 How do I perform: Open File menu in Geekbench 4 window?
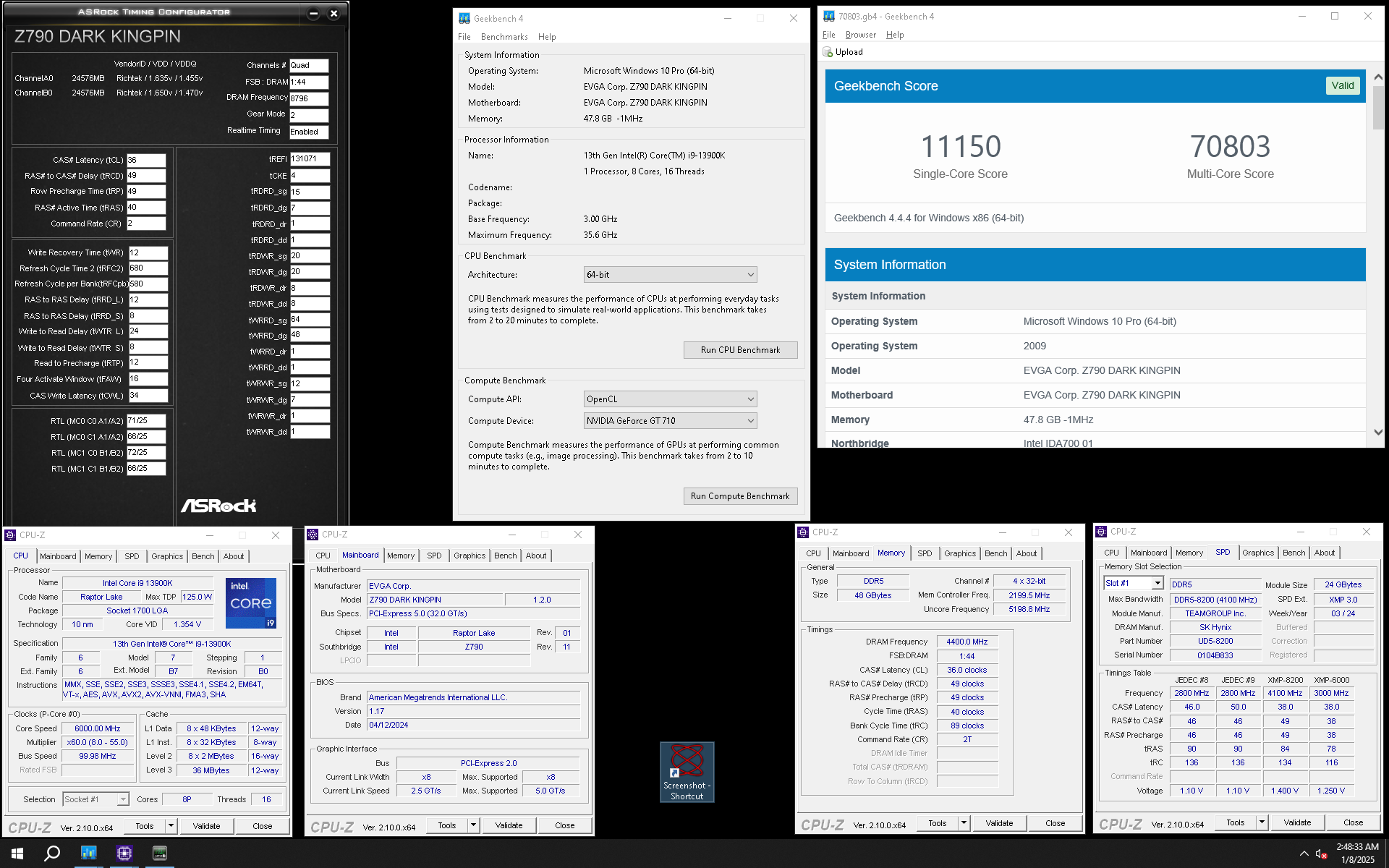point(464,37)
